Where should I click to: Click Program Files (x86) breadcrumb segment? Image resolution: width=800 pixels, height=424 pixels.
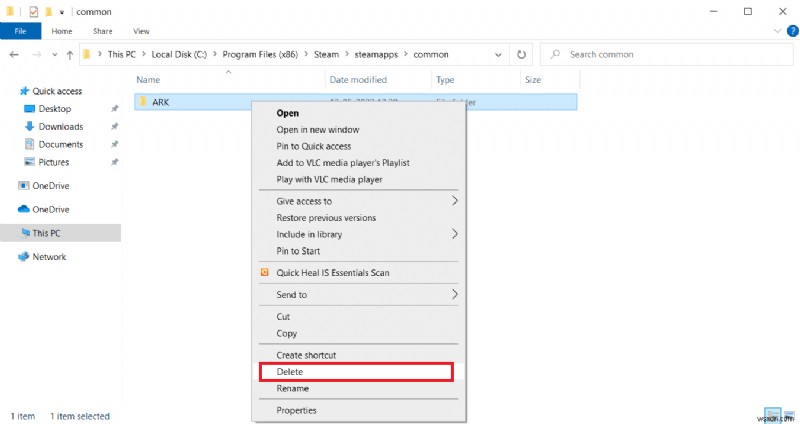click(260, 55)
